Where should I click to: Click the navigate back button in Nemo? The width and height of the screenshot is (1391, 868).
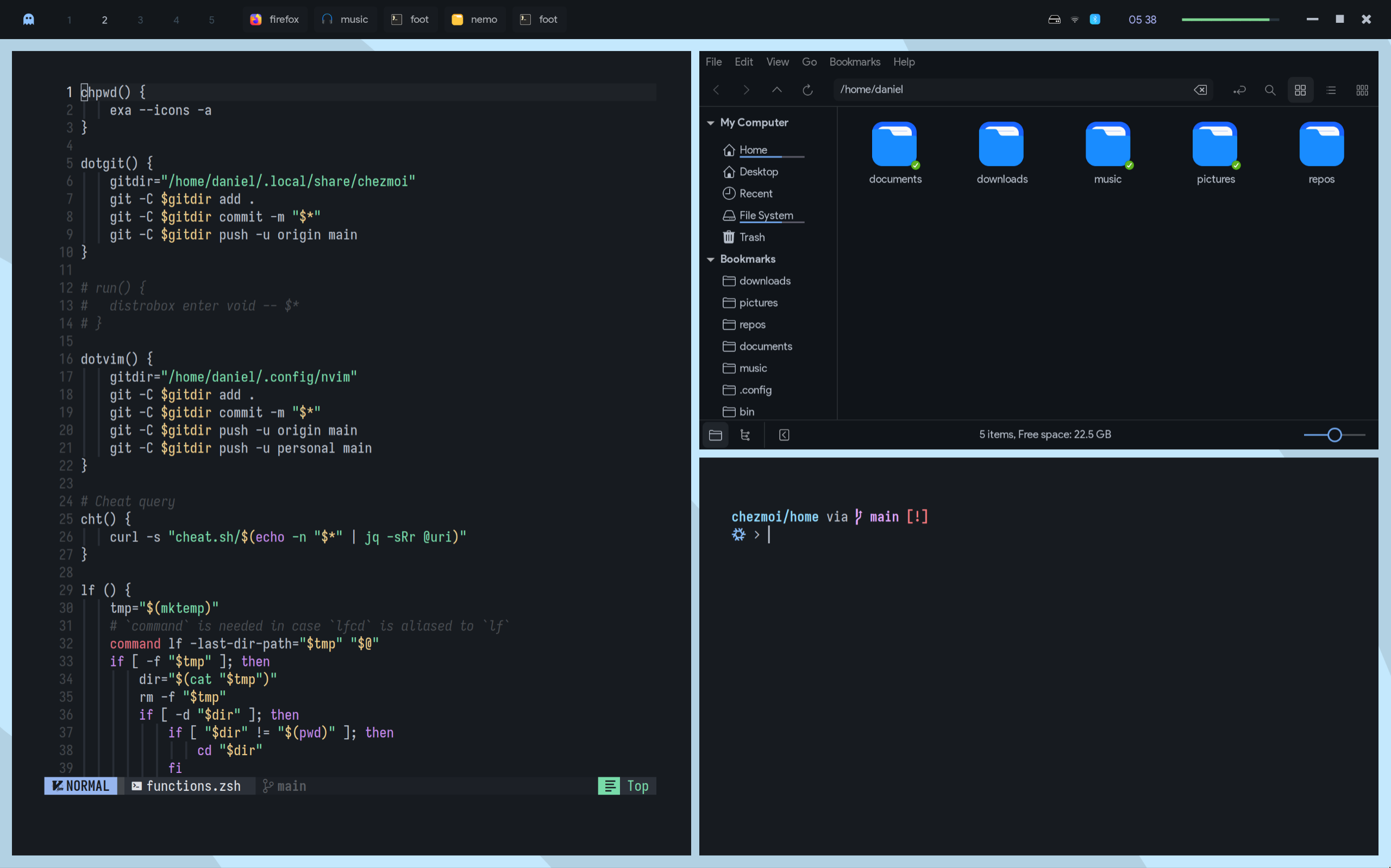click(x=716, y=89)
